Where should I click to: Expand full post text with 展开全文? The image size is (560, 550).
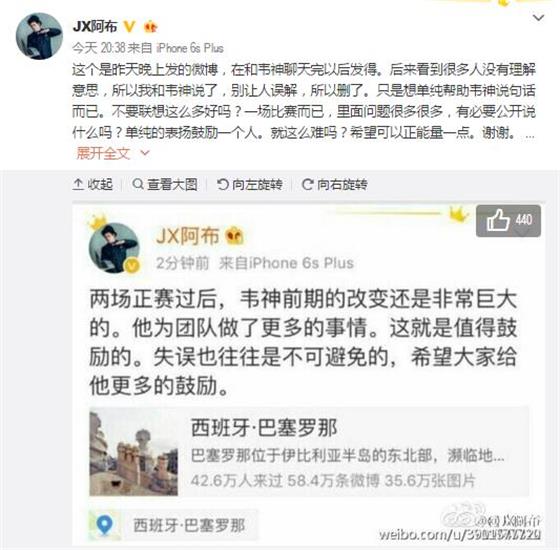point(103,154)
